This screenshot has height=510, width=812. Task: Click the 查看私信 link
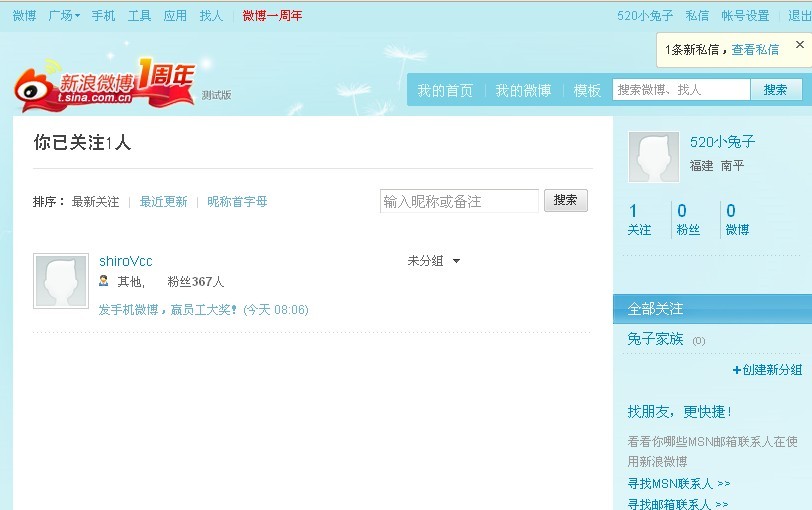coord(755,50)
